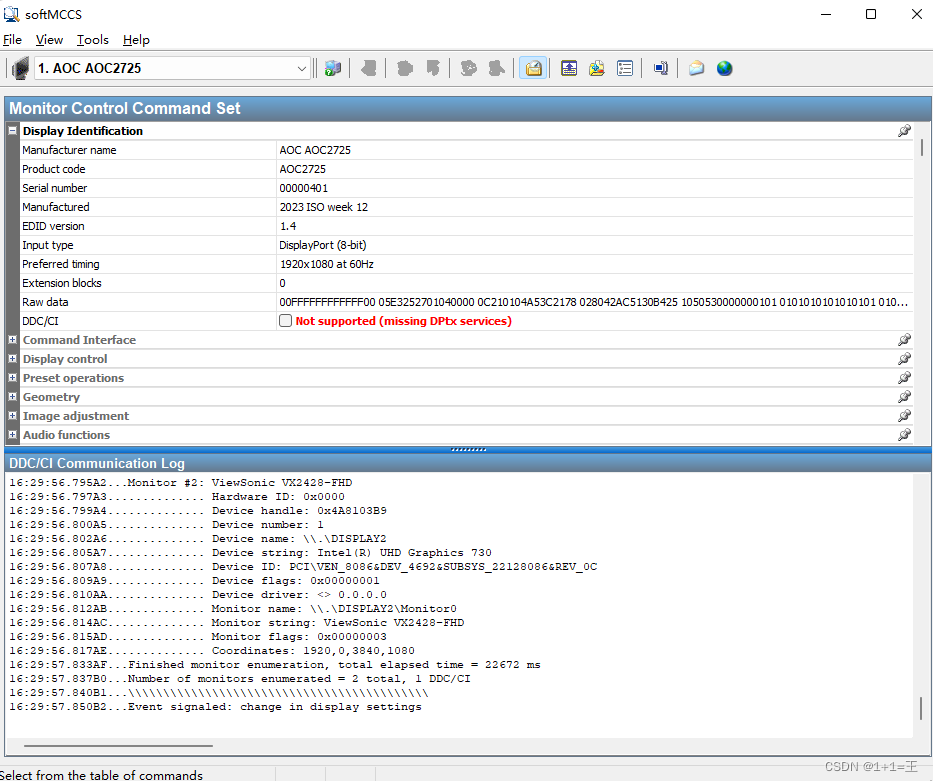
Task: Pin the Display control section
Action: click(904, 359)
